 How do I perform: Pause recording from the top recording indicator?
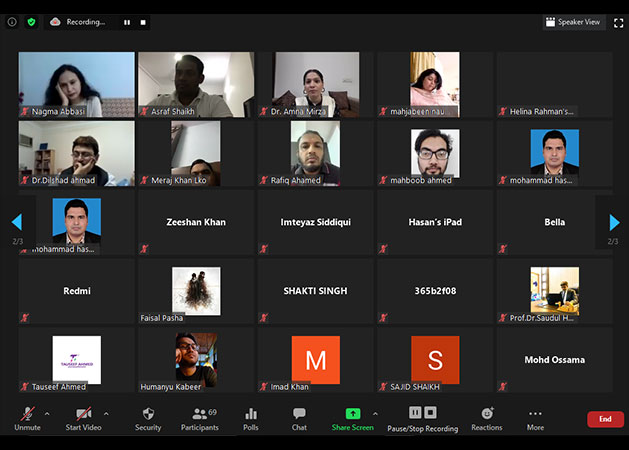click(127, 22)
